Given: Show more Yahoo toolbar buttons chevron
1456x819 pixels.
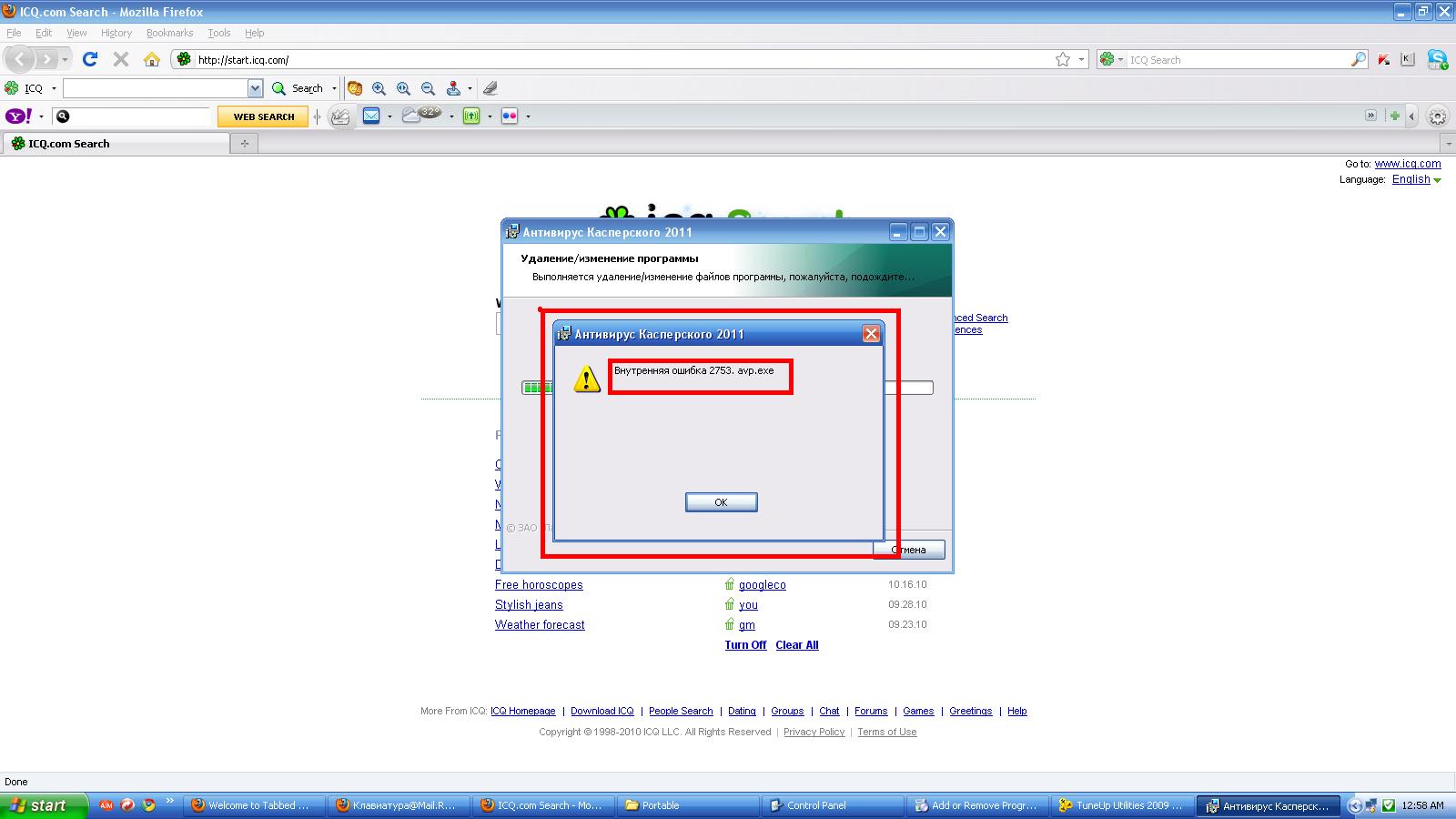Looking at the screenshot, I should 1370,116.
